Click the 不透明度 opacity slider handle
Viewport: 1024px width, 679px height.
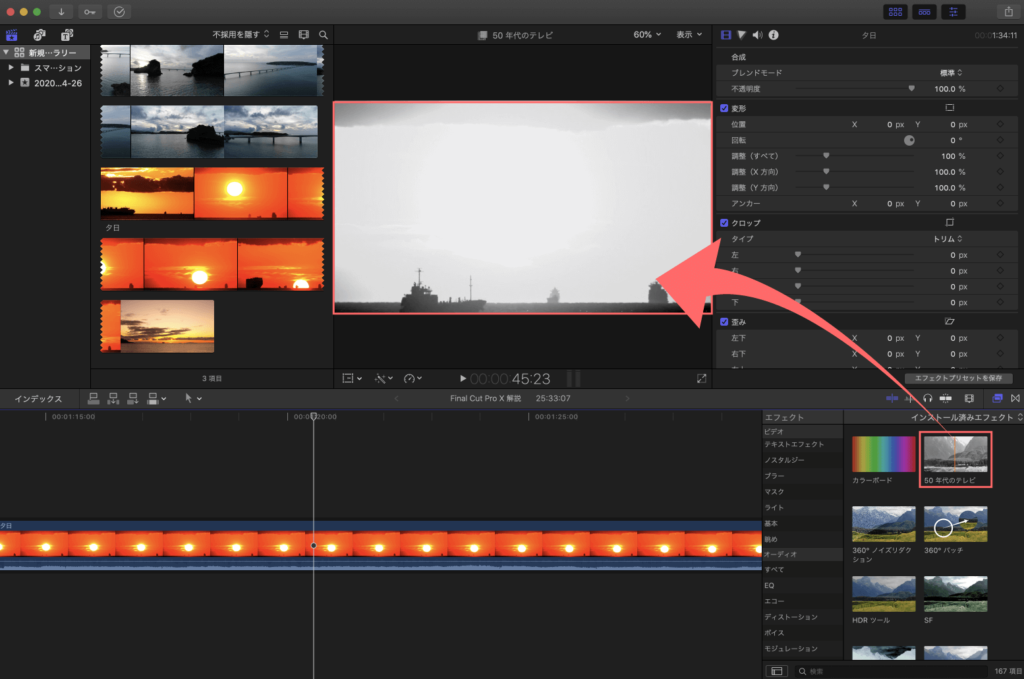click(x=912, y=88)
